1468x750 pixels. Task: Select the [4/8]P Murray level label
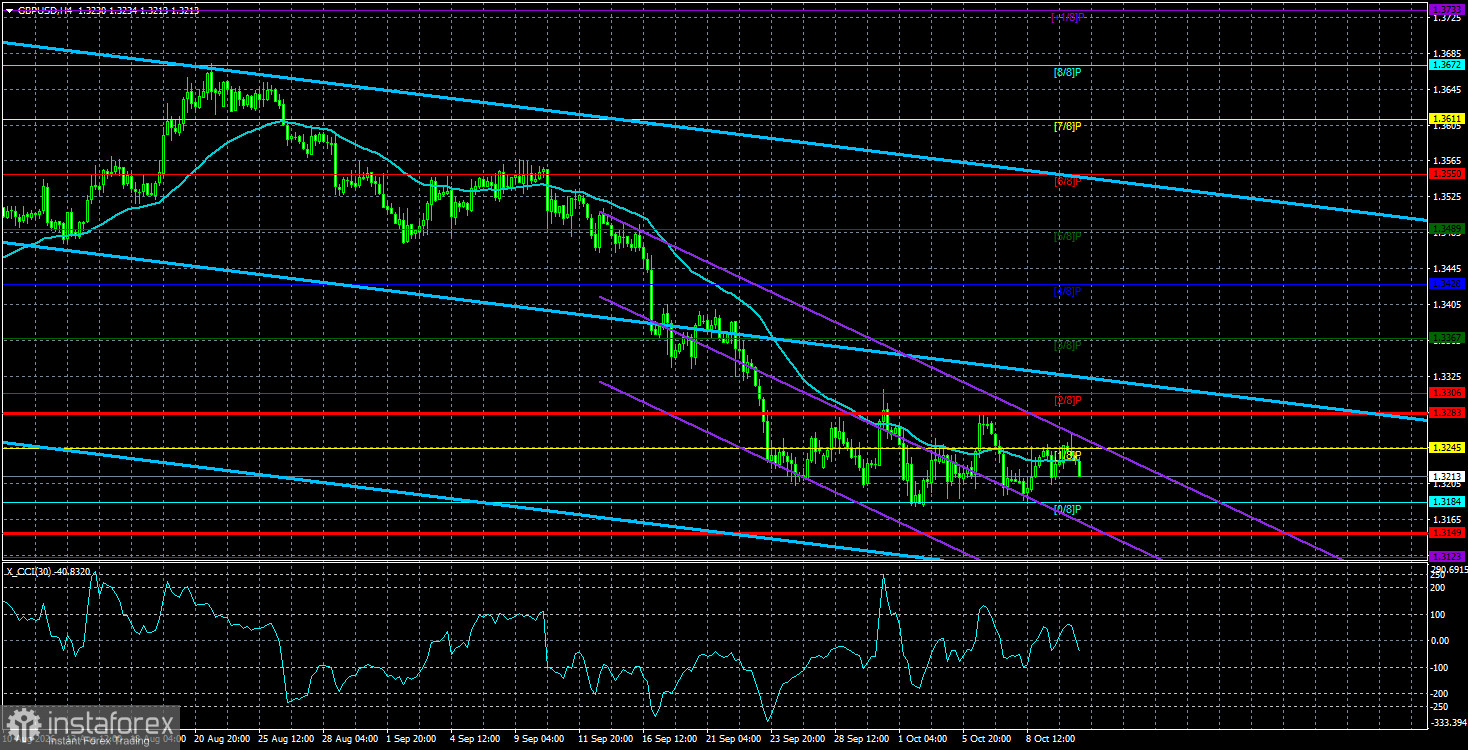[x=1068, y=291]
